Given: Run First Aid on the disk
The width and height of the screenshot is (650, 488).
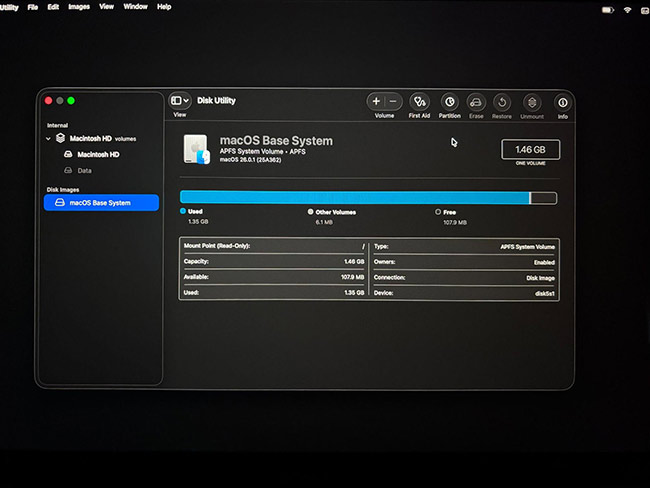Looking at the screenshot, I should [x=419, y=102].
